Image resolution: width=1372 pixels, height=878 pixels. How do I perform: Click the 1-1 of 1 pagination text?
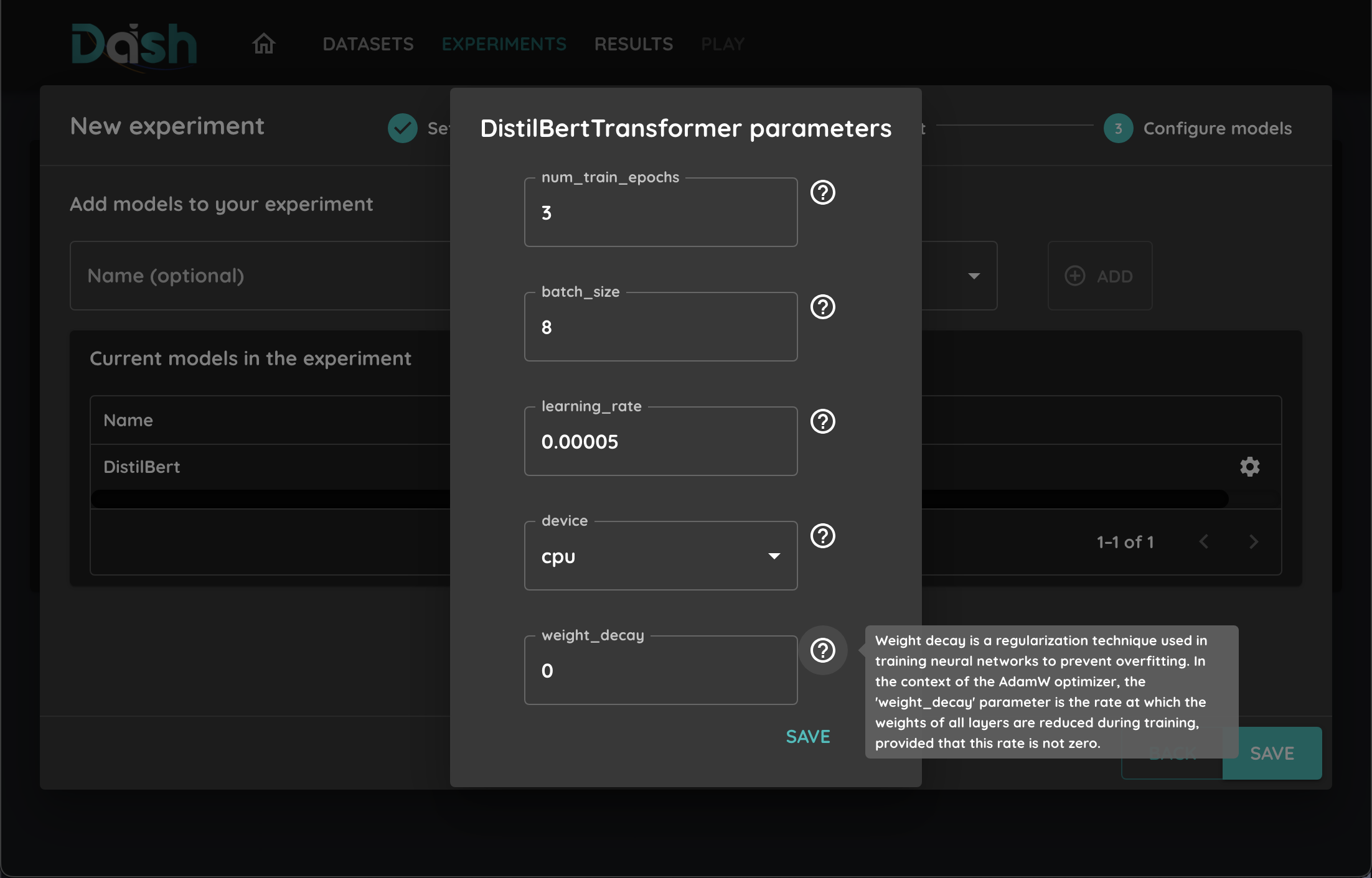[x=1125, y=542]
